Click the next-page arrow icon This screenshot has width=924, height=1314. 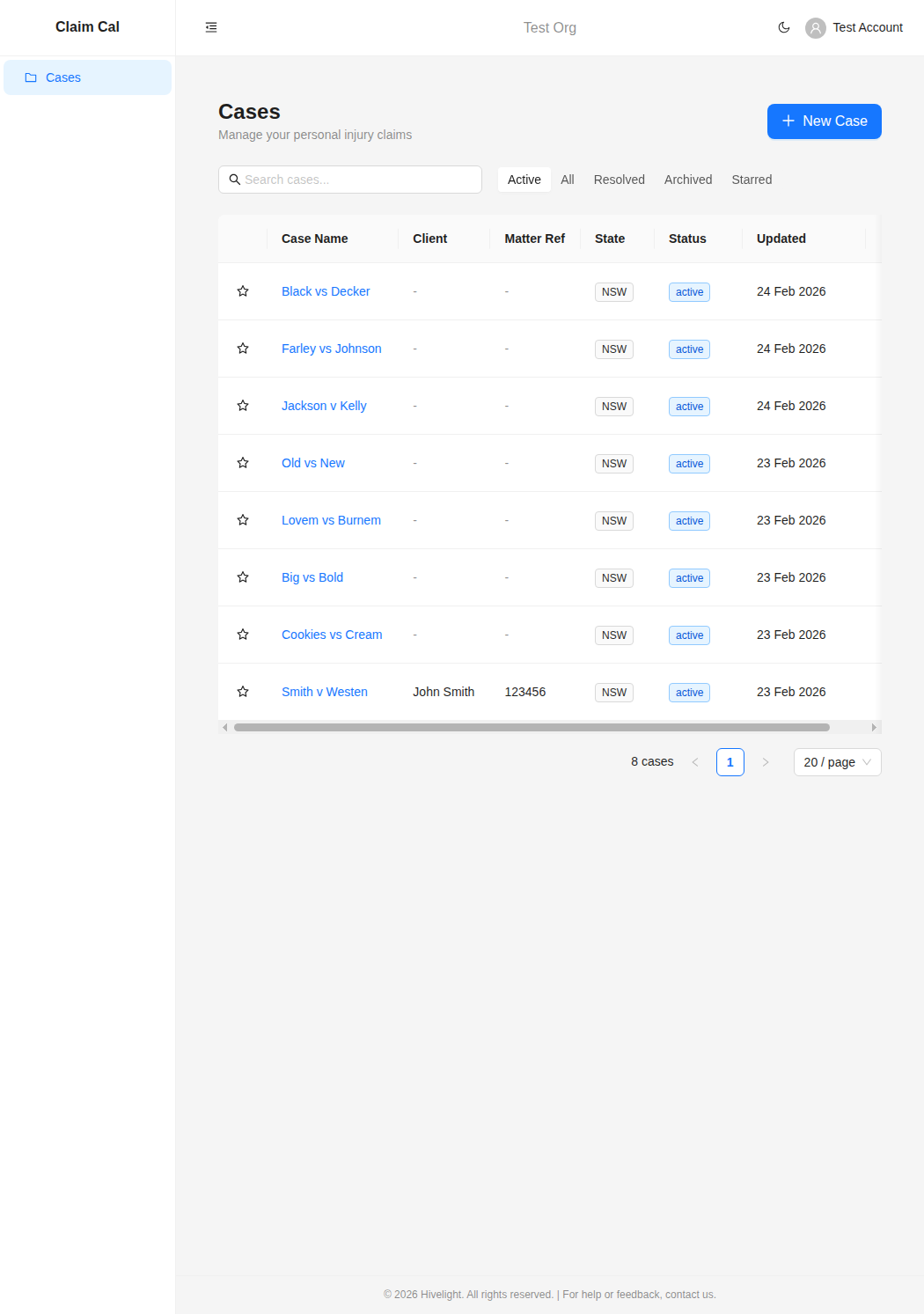pos(765,762)
